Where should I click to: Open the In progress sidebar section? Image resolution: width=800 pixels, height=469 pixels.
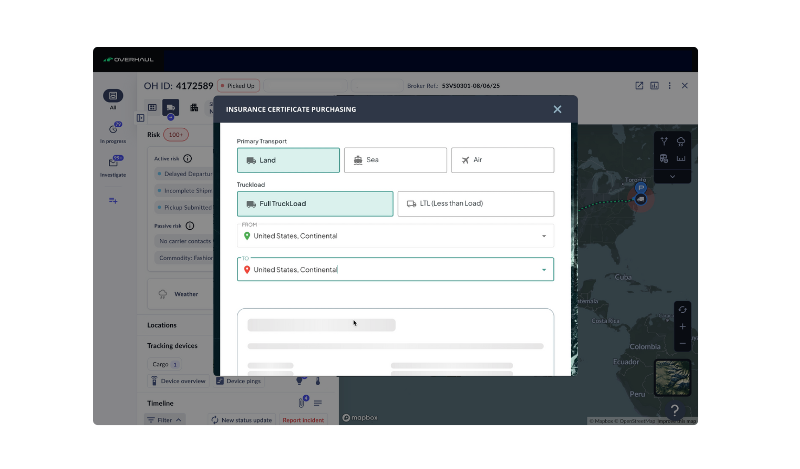113,131
